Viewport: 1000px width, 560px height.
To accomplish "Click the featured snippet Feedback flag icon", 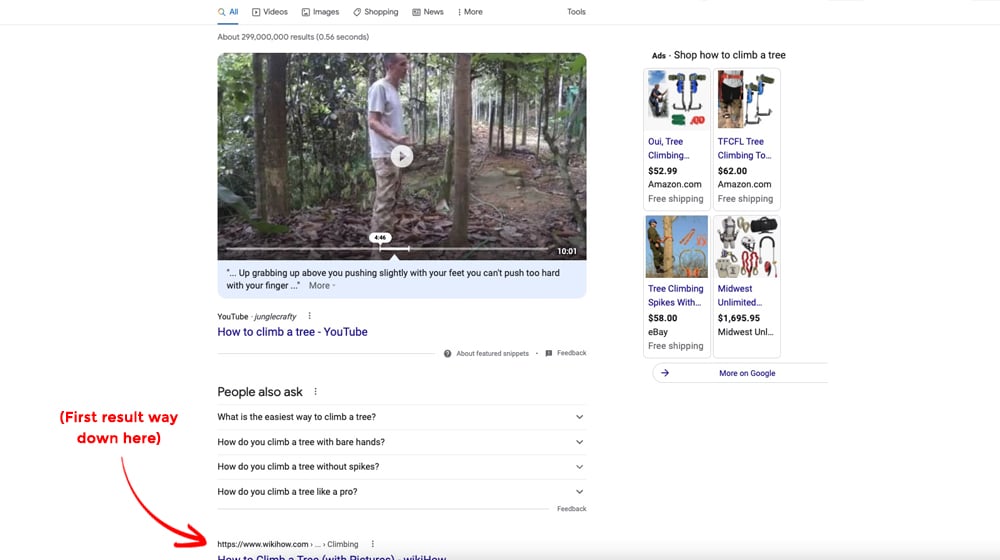I will 548,353.
